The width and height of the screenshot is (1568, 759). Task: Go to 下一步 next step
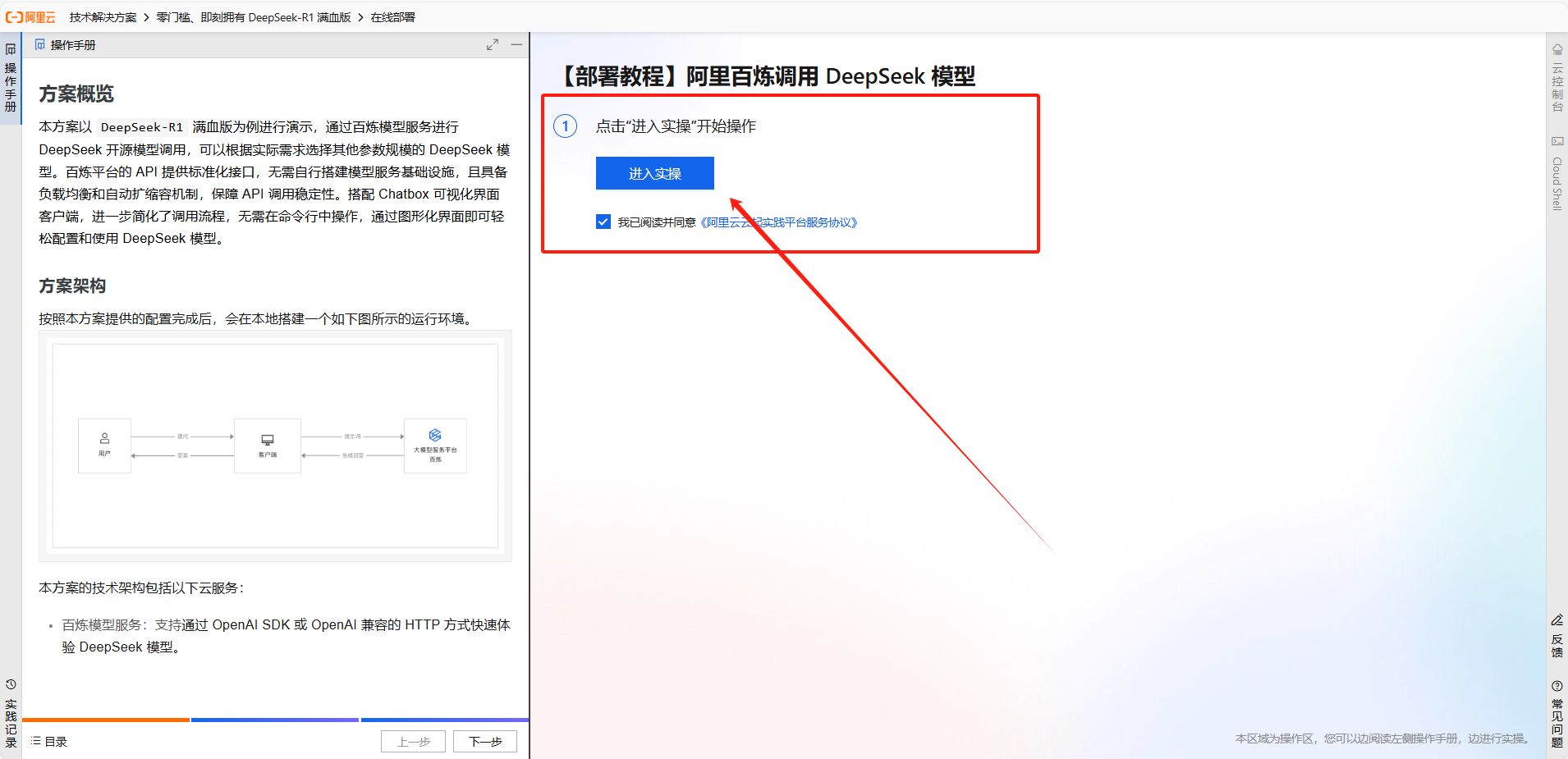tap(485, 742)
